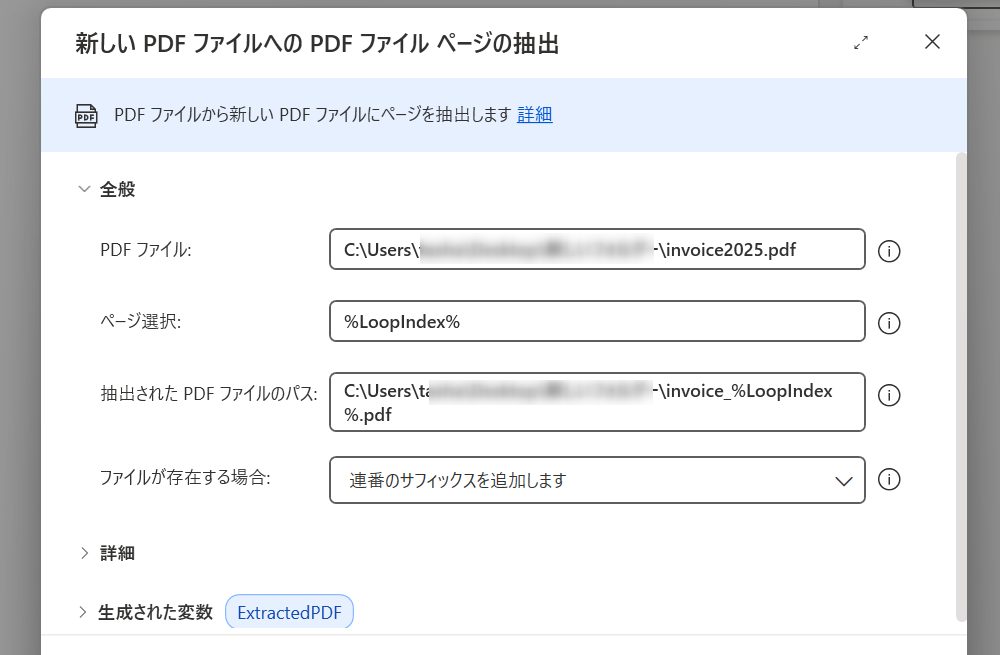Show info for the ページ選択 field
1000x655 pixels.
tap(889, 323)
